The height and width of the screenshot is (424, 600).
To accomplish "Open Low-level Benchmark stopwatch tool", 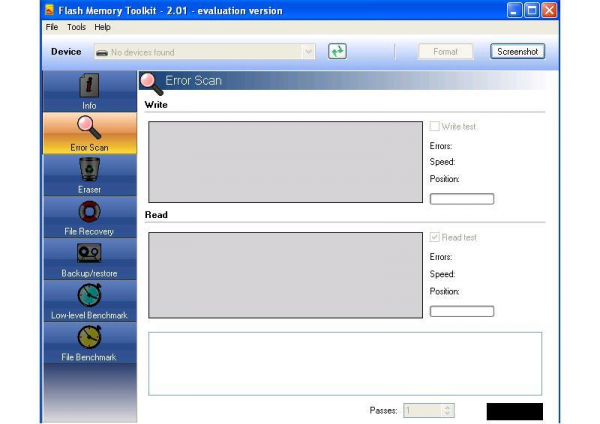I will pyautogui.click(x=89, y=301).
